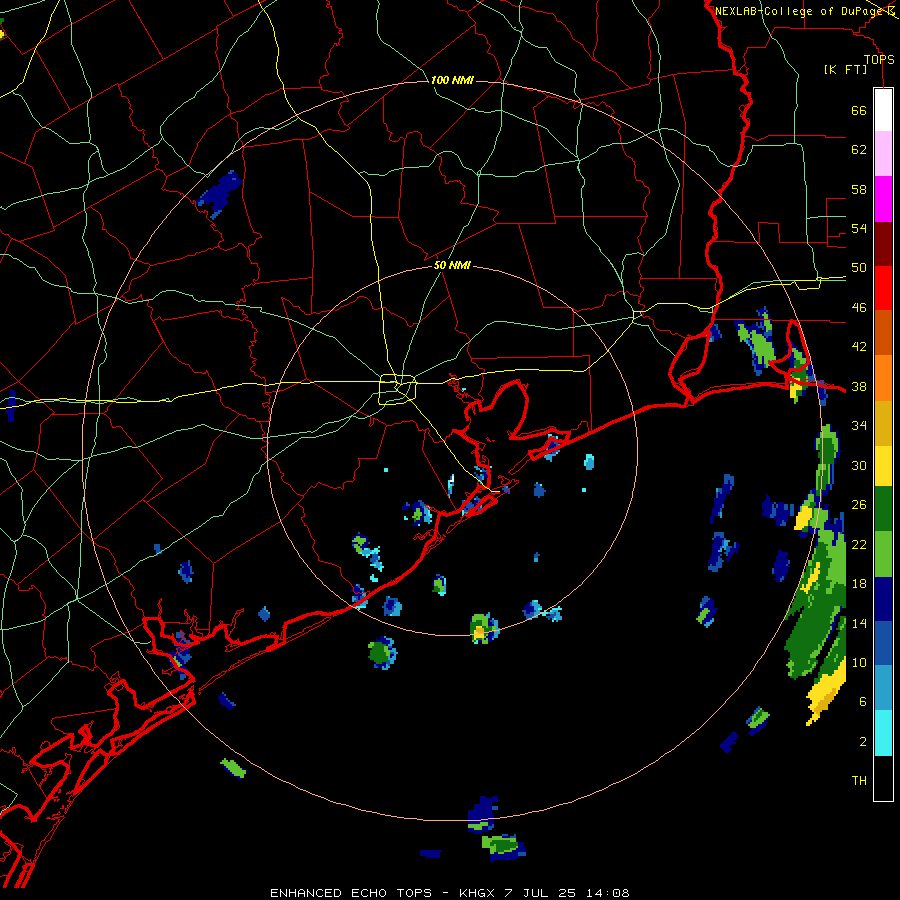Click the '66' legend value
The width and height of the screenshot is (900, 900).
(x=859, y=111)
